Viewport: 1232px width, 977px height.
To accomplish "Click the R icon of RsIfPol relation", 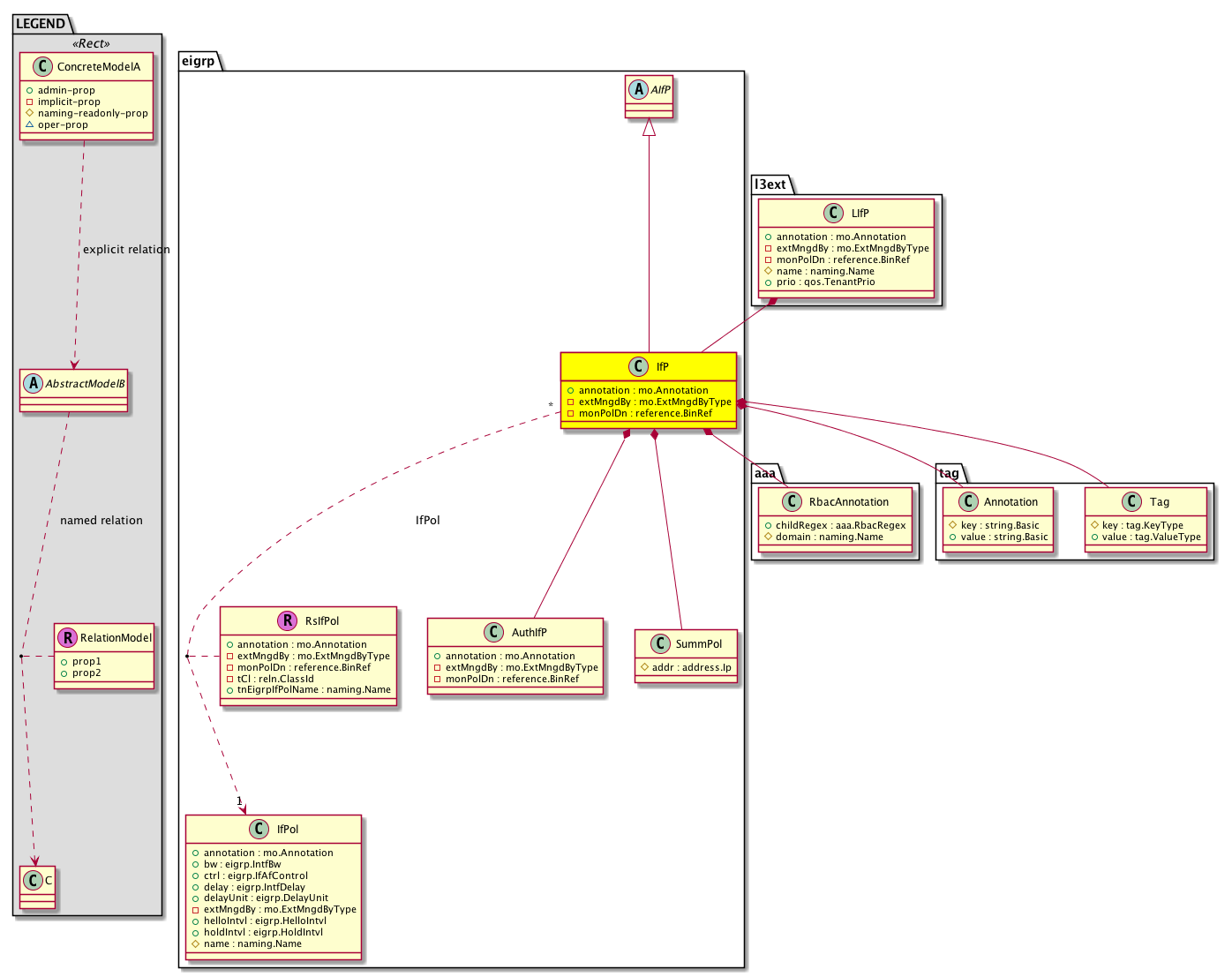I will click(287, 621).
